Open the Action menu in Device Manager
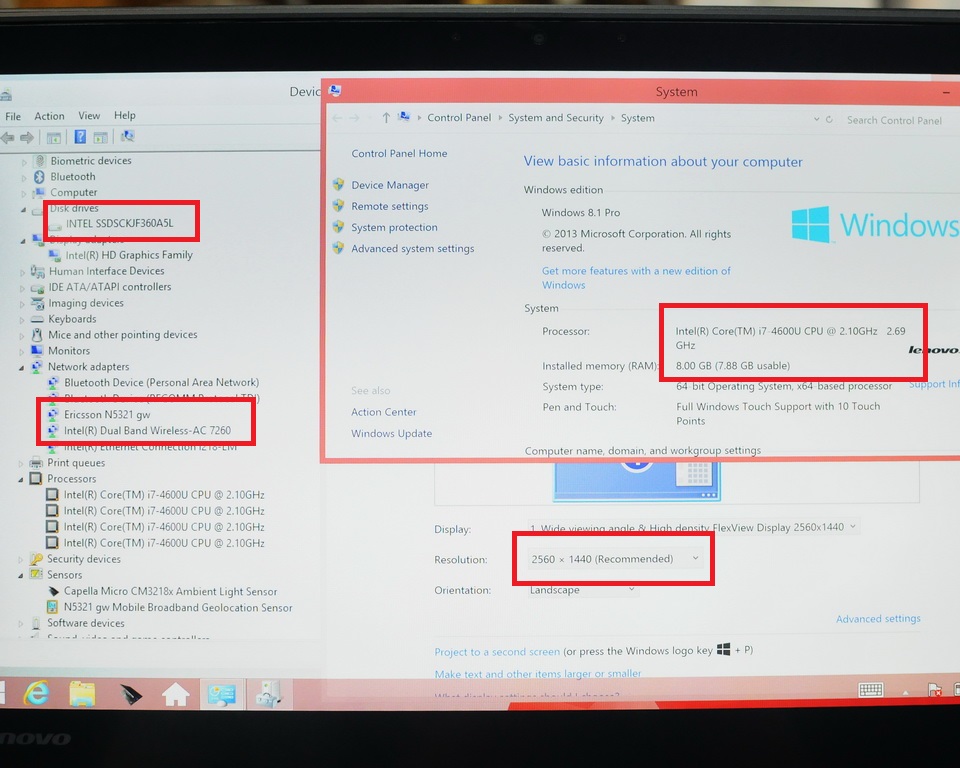Viewport: 960px width, 768px height. [x=49, y=116]
